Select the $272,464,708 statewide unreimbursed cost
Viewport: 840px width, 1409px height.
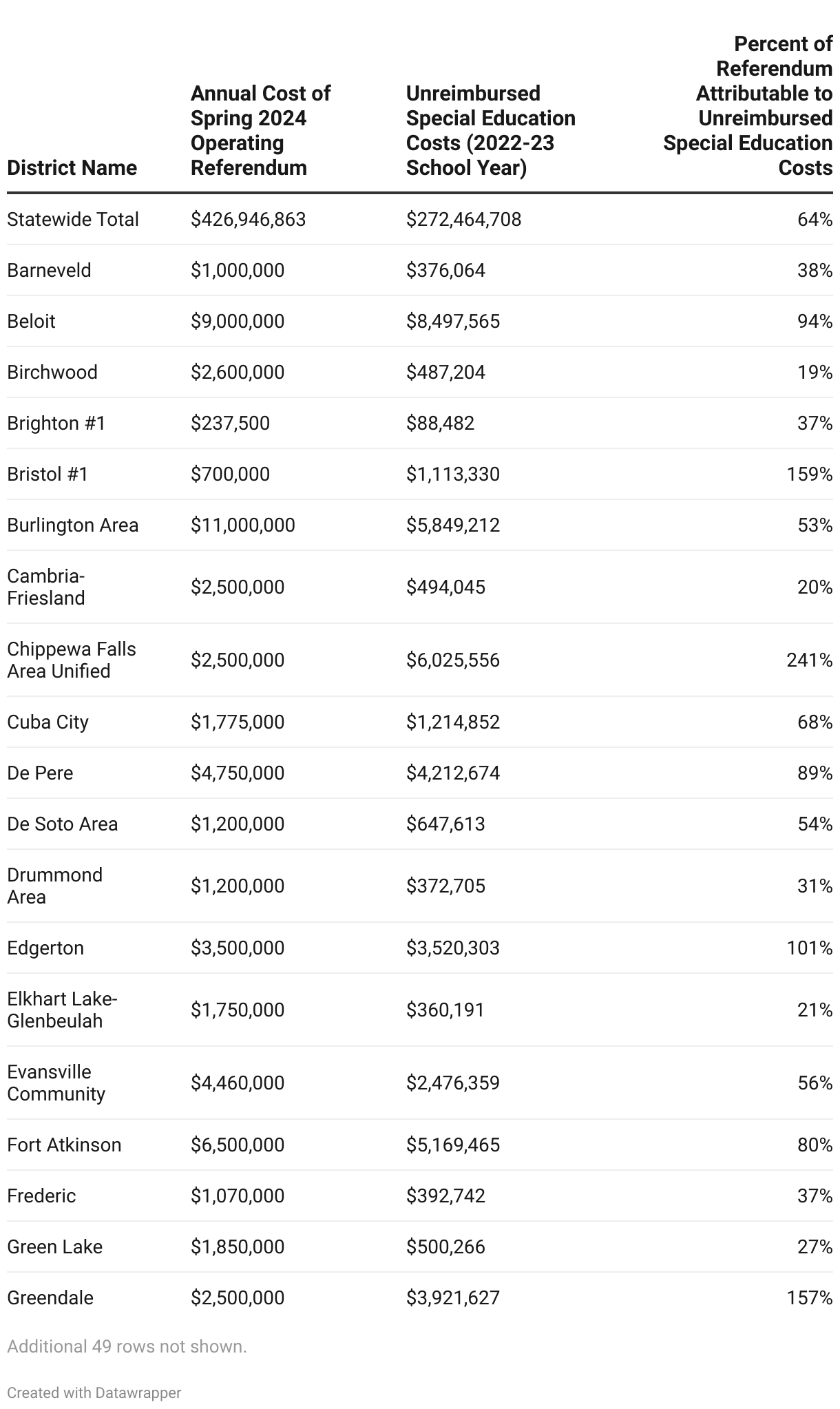(463, 219)
